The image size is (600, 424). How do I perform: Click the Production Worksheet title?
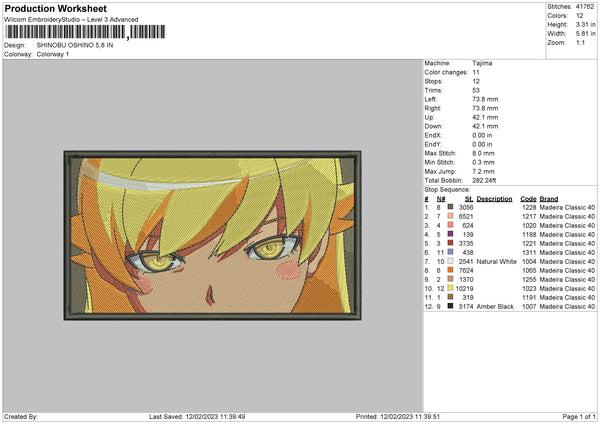coord(56,8)
